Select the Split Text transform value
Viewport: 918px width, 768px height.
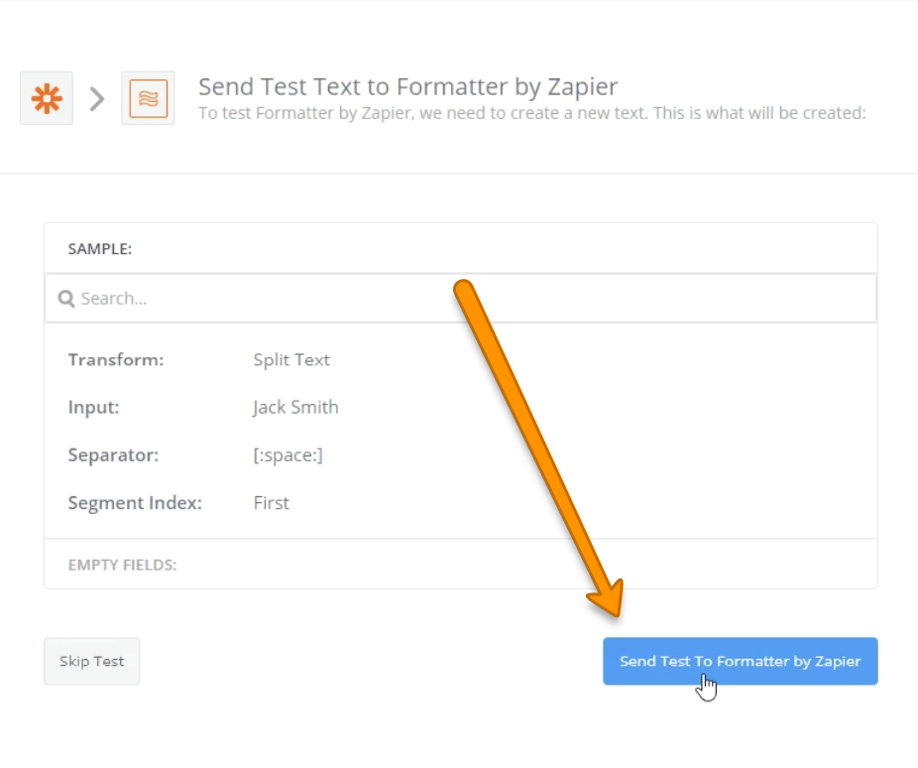[291, 360]
